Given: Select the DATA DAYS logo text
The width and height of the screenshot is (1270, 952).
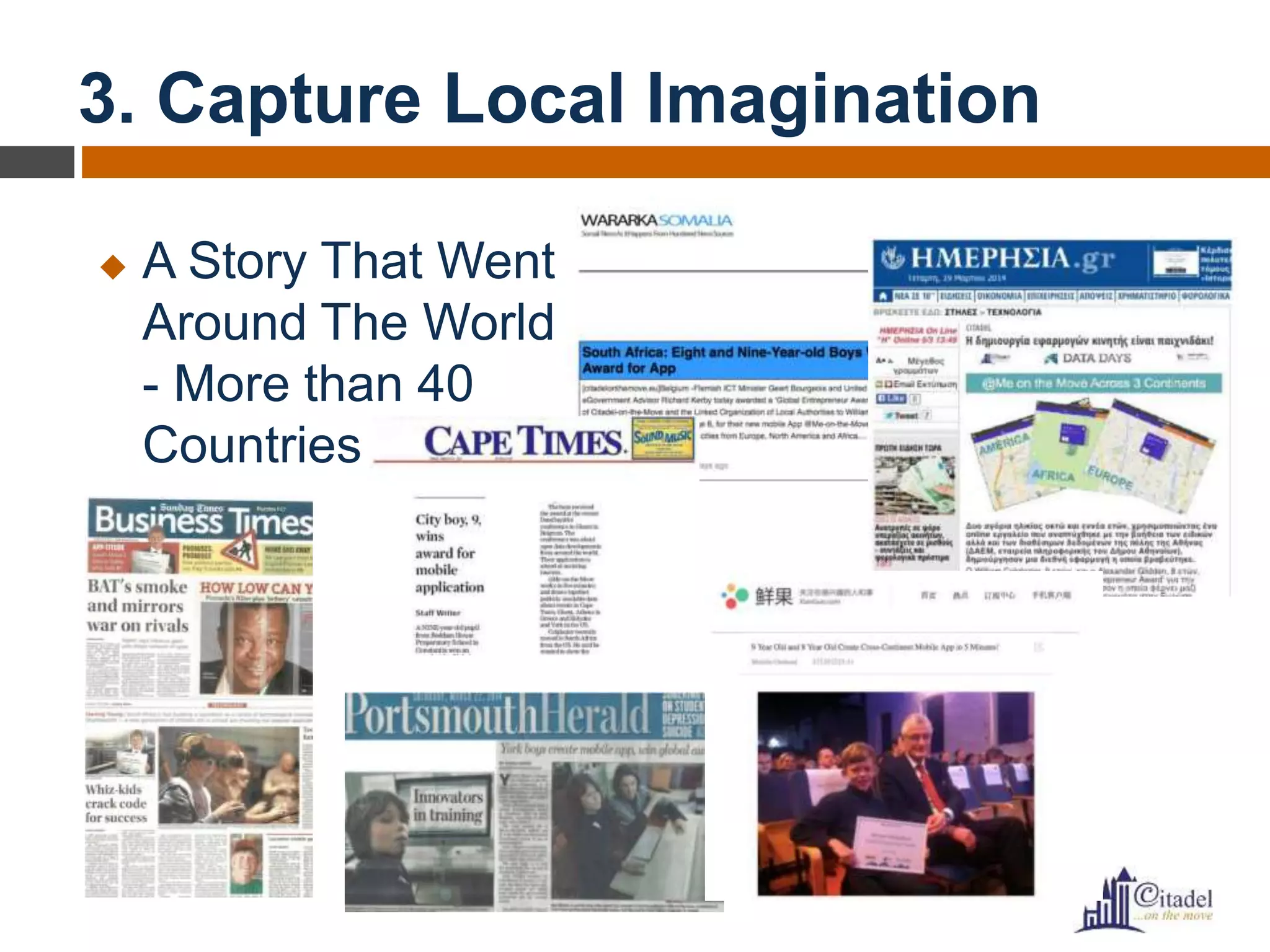Looking at the screenshot, I should [x=1096, y=358].
